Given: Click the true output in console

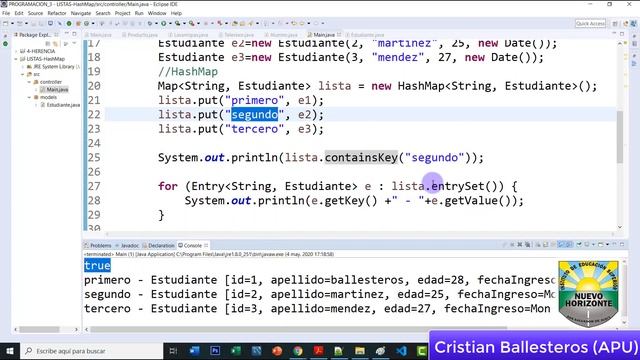Looking at the screenshot, I should pos(97,266).
